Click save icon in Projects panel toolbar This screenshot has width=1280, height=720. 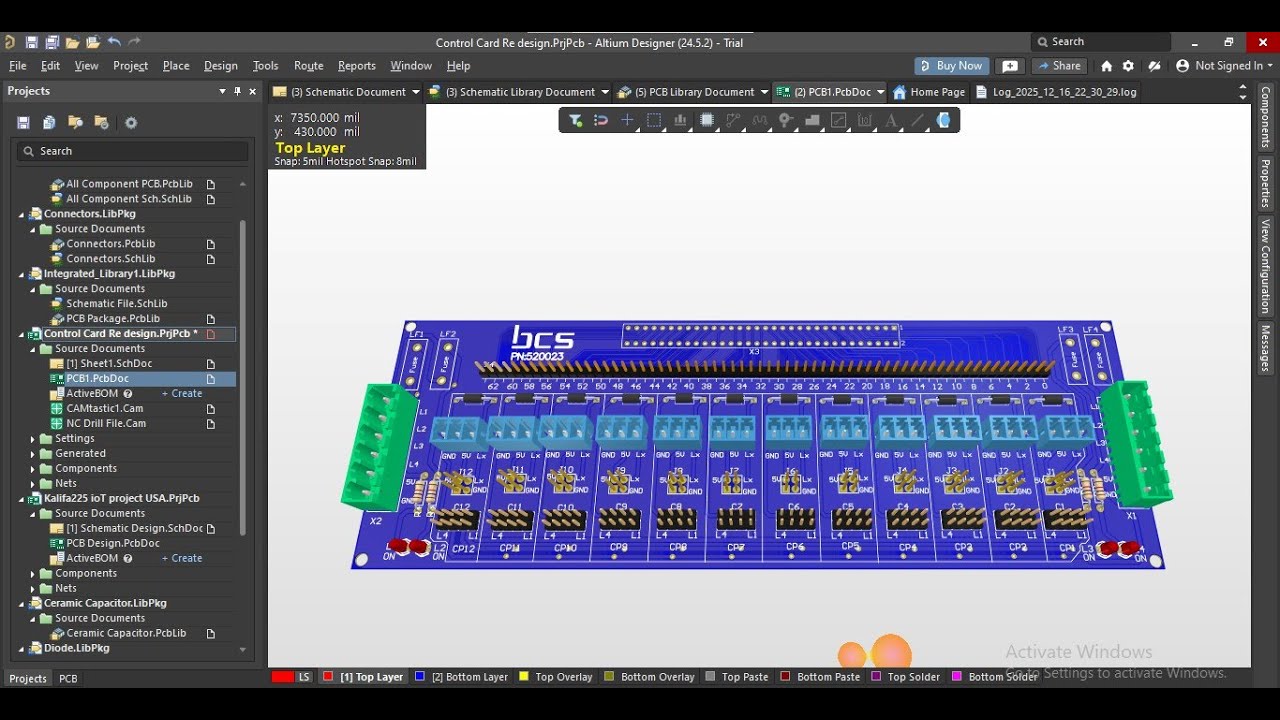[x=23, y=122]
